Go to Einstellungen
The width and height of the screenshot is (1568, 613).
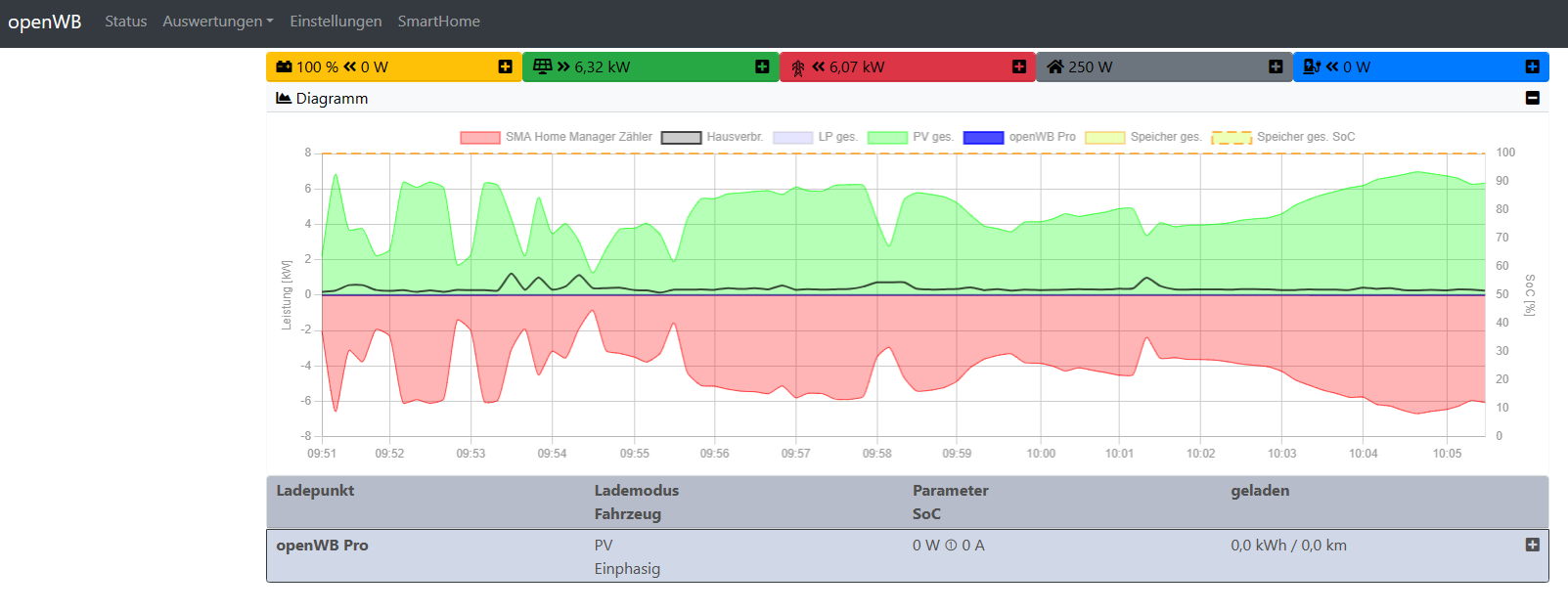coord(336,22)
